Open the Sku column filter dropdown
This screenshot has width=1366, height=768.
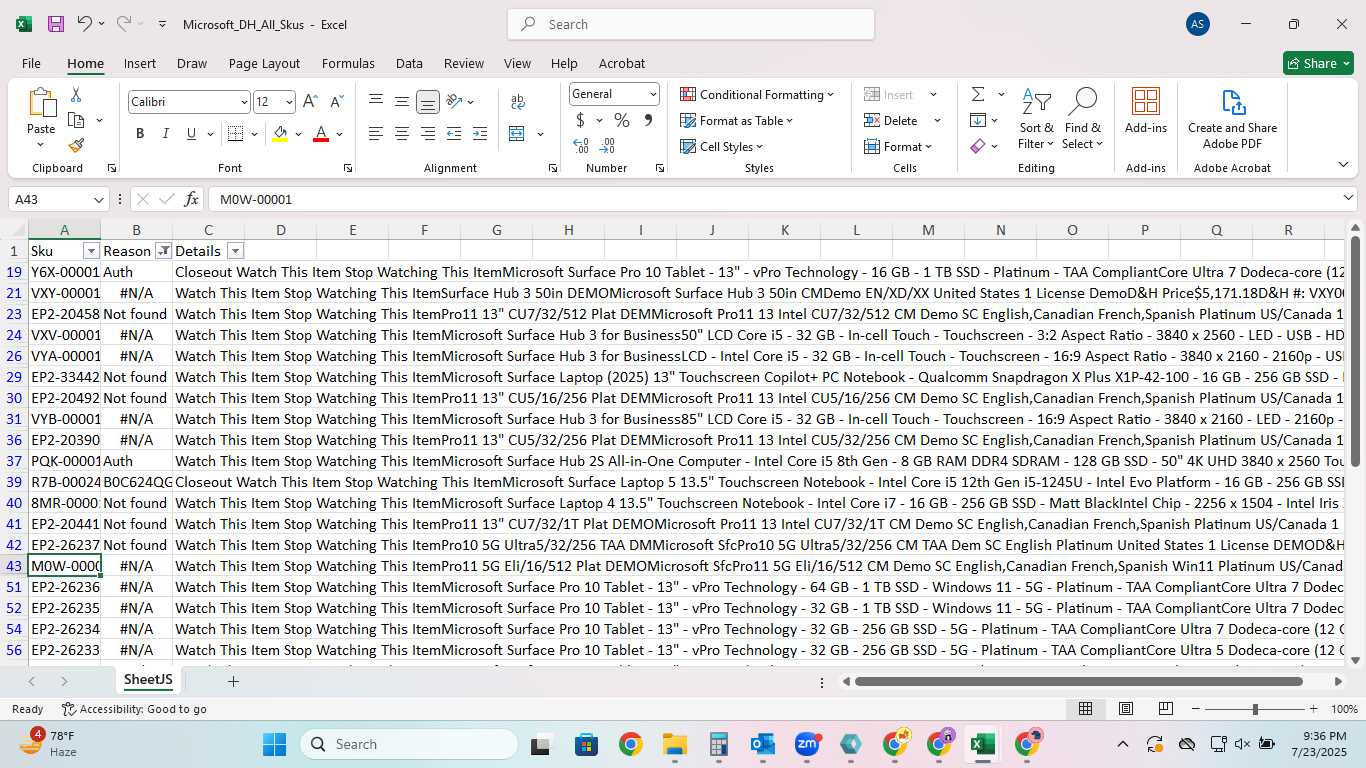91,251
